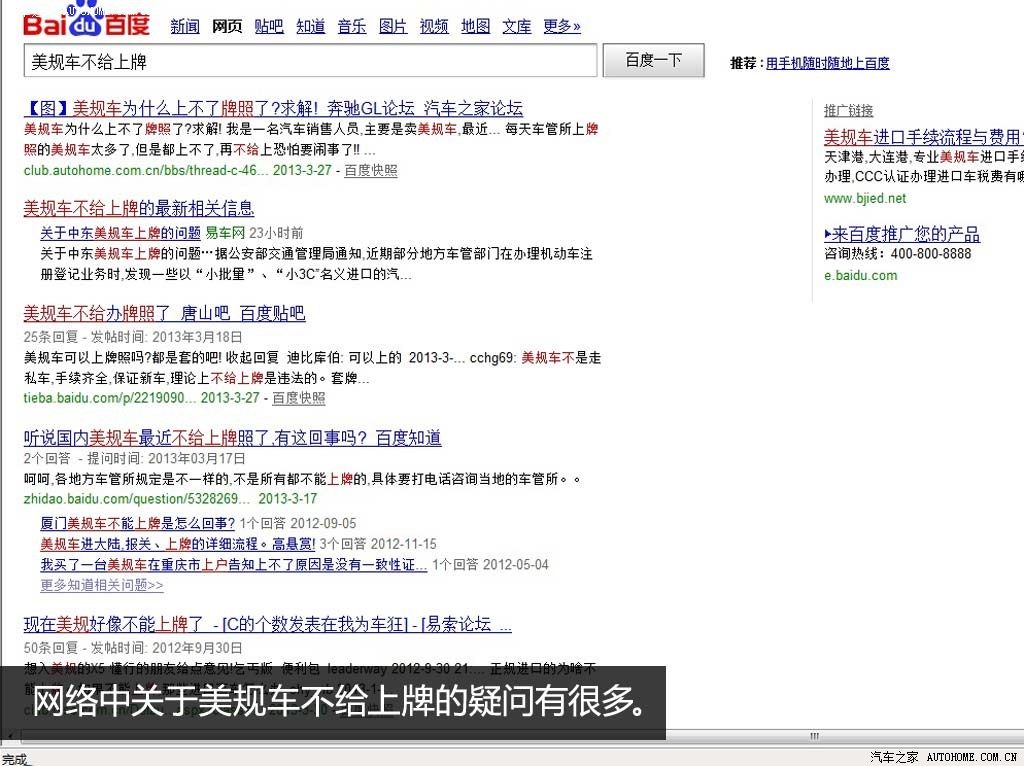Open 我买了一台美规车在重庆市上户 question
This screenshot has height=766, width=1024.
pyautogui.click(x=234, y=564)
